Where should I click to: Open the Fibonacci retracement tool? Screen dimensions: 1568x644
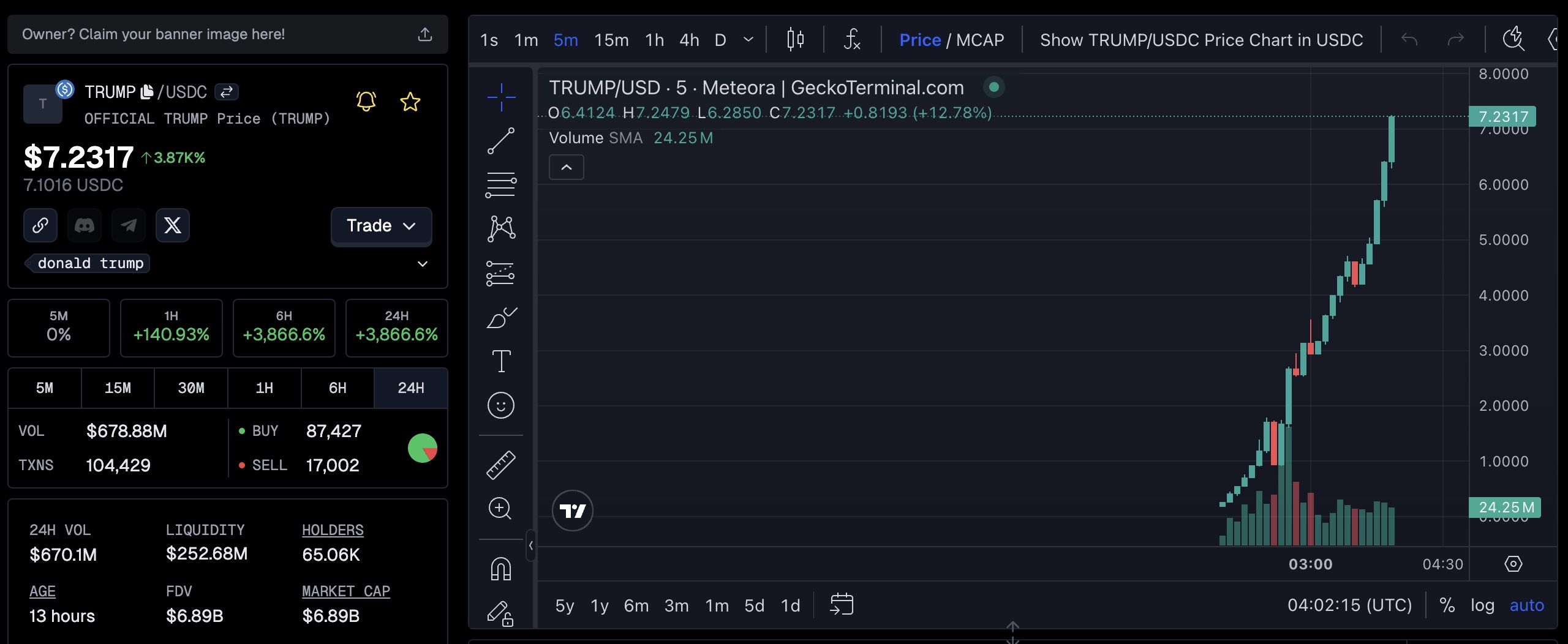coord(501,185)
